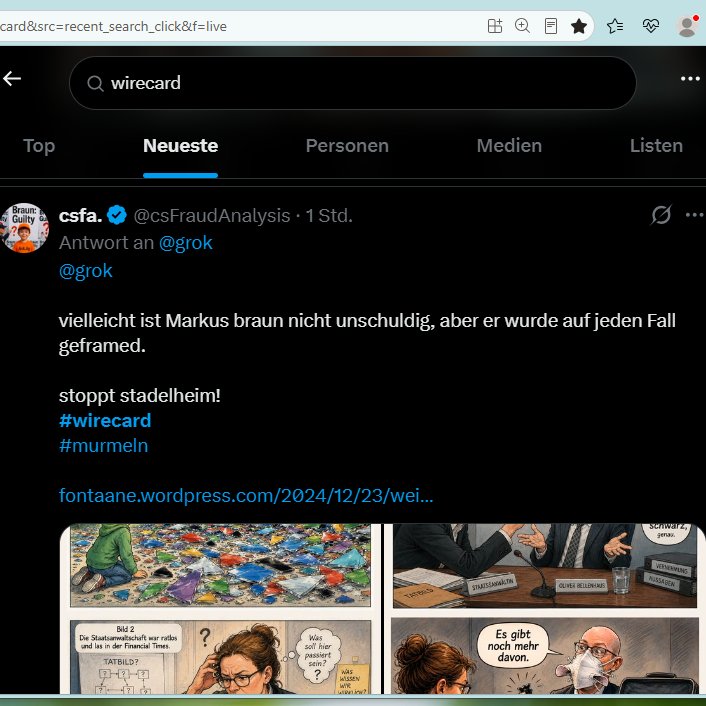Select the Neueste tab
The height and width of the screenshot is (706, 706).
pyautogui.click(x=181, y=146)
